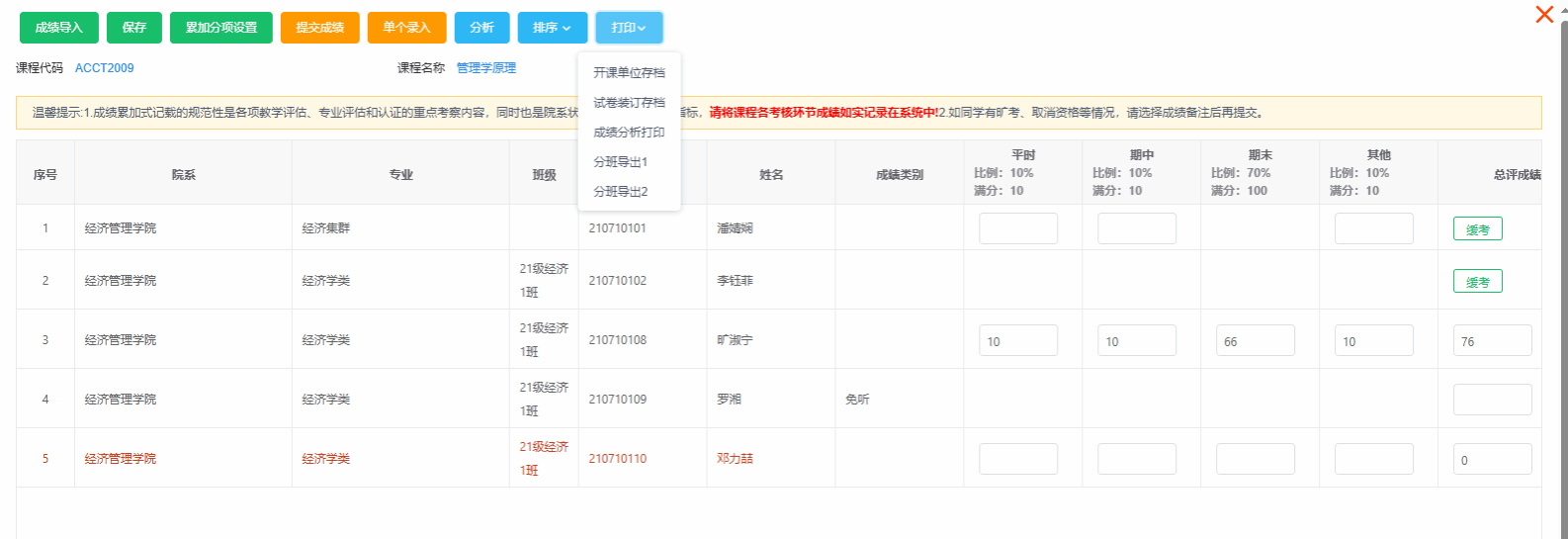
Task: Click student name 邓力喆
Action: point(735,459)
